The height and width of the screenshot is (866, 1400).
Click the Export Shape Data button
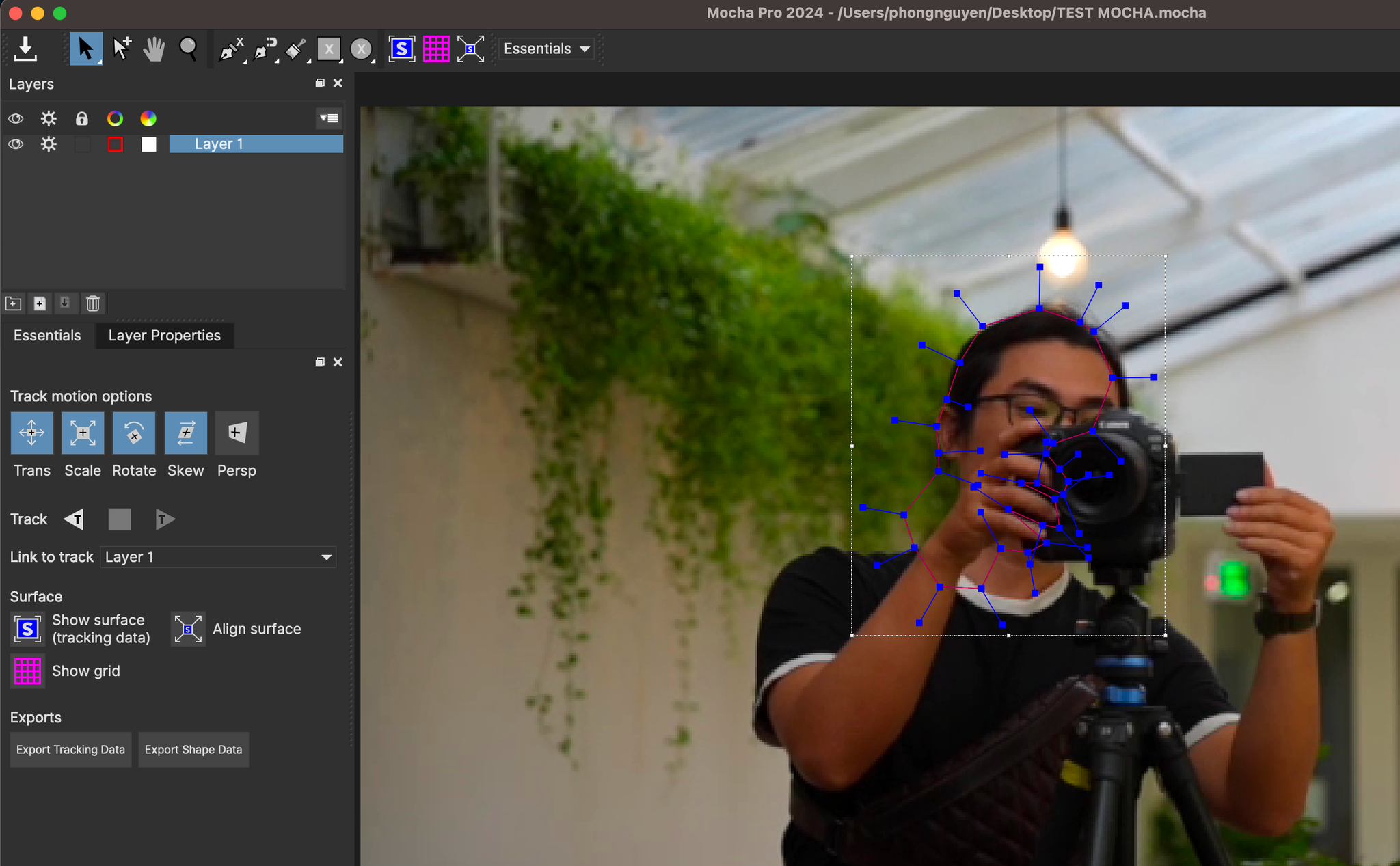(193, 749)
